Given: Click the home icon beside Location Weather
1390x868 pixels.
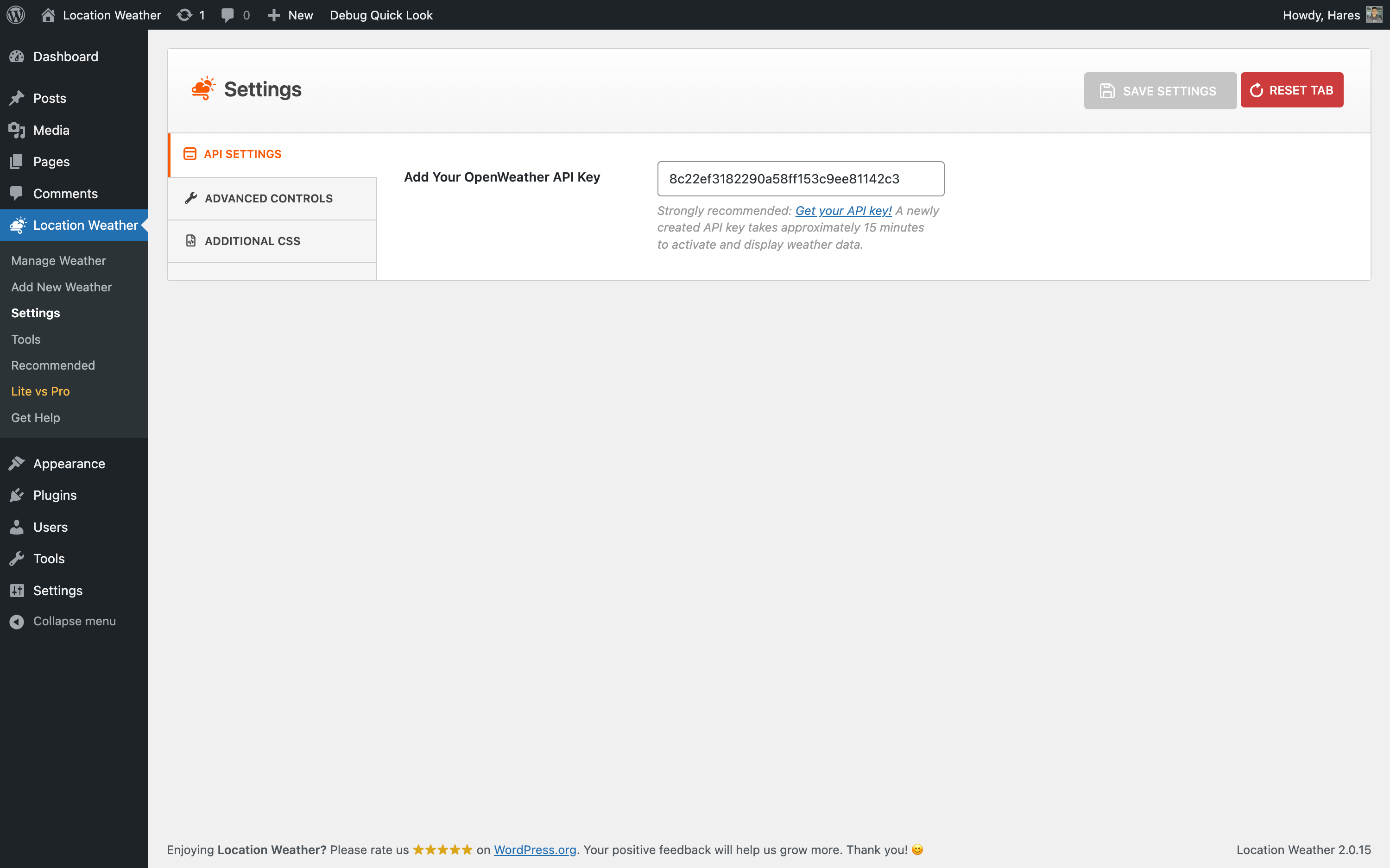Looking at the screenshot, I should tap(48, 15).
